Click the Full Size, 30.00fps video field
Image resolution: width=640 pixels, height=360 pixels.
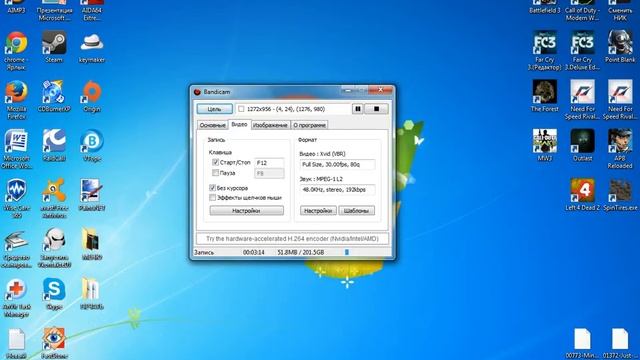[x=337, y=164]
